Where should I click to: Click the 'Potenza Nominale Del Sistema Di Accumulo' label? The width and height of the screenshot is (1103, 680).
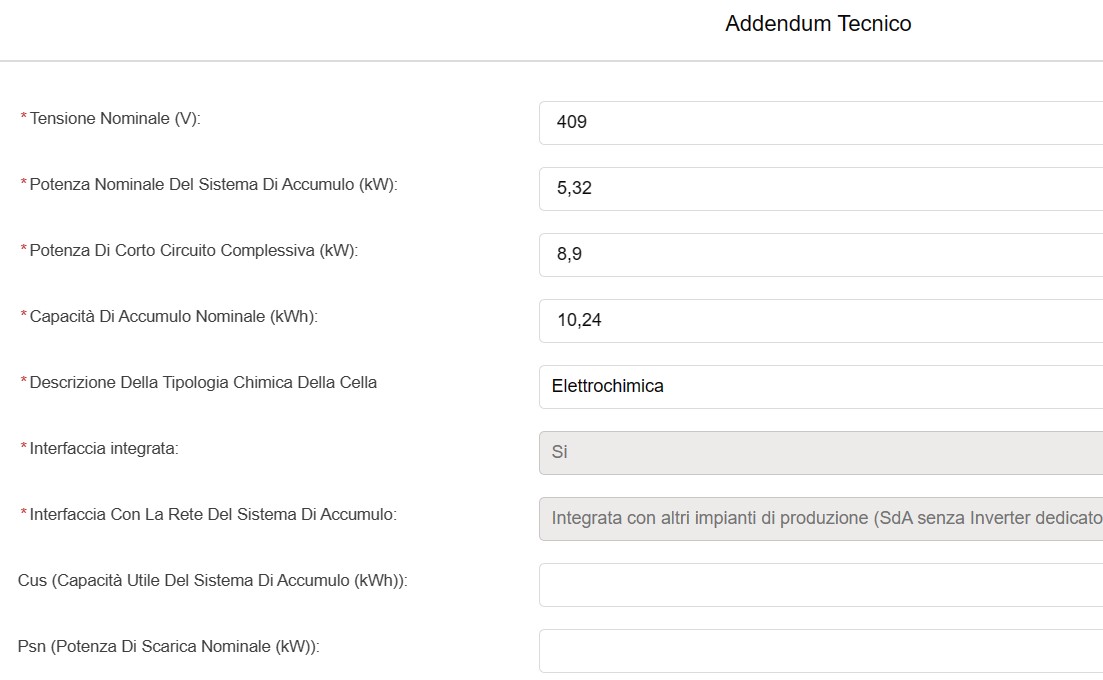click(x=213, y=184)
